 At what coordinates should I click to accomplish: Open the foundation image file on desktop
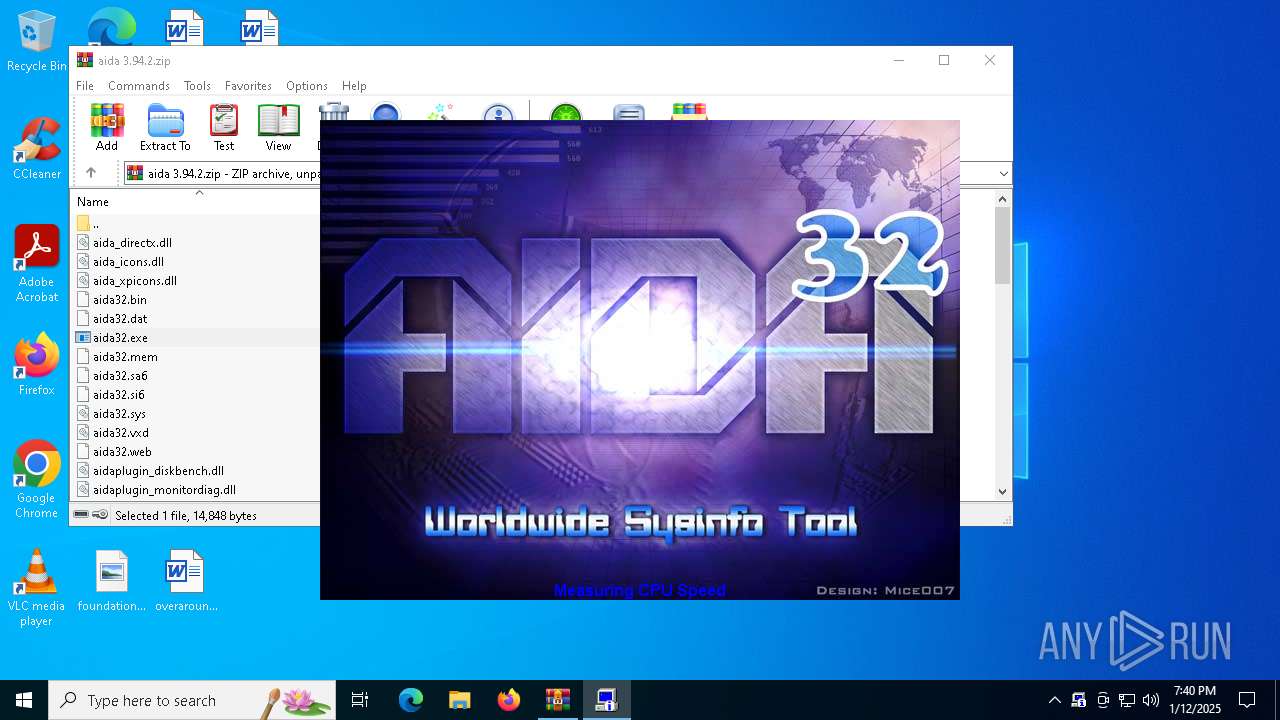112,581
